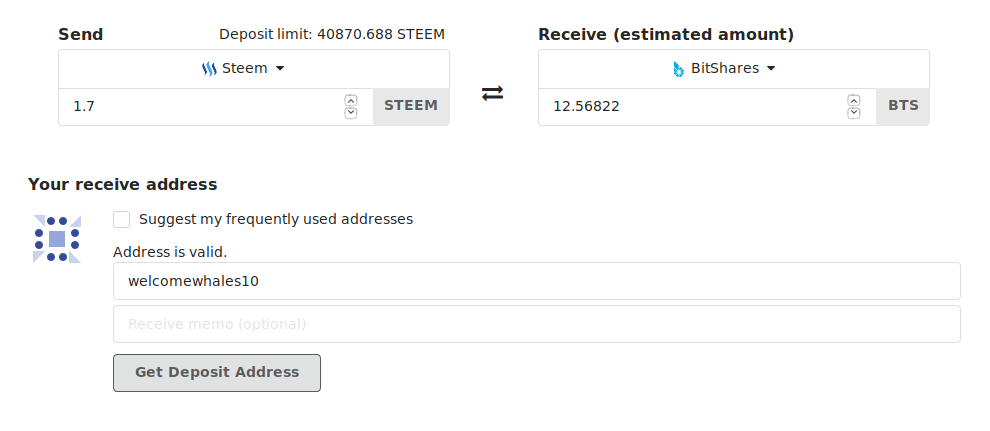Swap send and receive currencies arrows
This screenshot has height=431, width=990.
point(492,93)
